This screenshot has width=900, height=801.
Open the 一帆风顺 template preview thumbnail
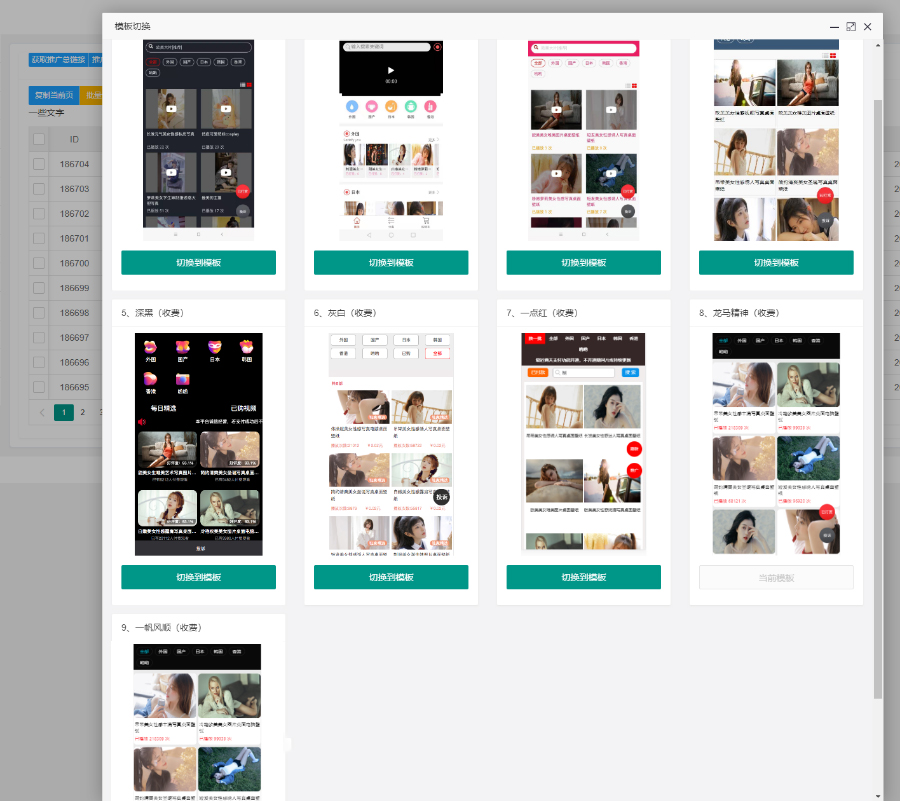tap(197, 722)
